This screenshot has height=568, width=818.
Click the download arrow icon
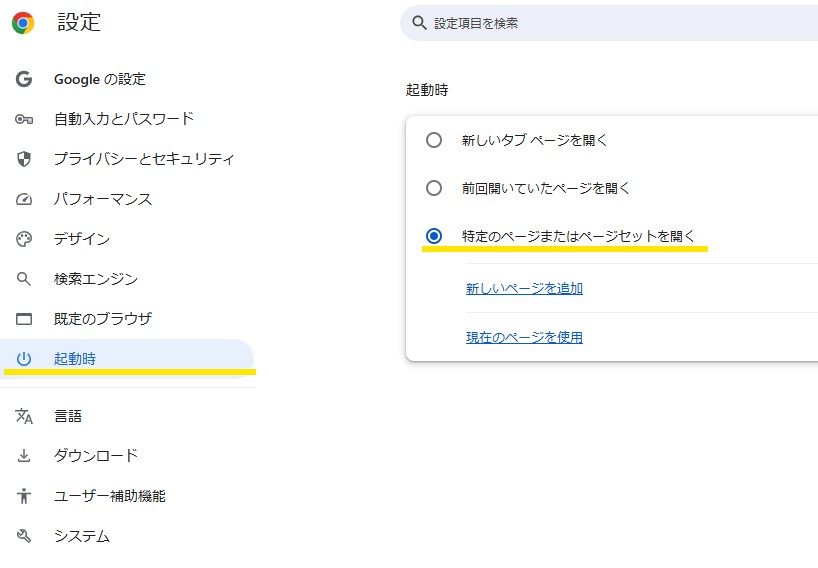(x=24, y=456)
